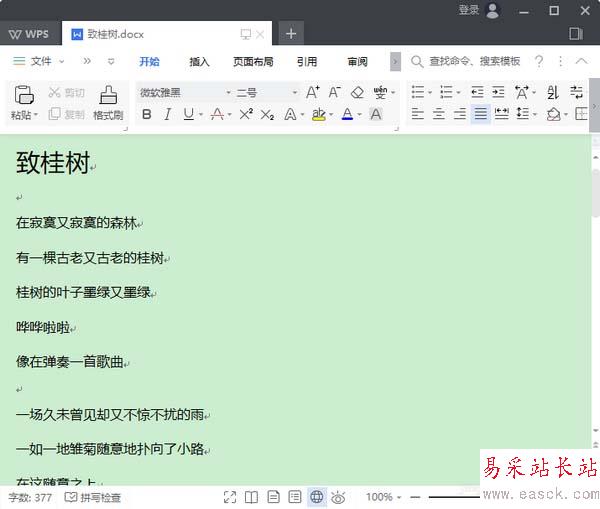The width and height of the screenshot is (600, 509).
Task: Open the font color A swatch
Action: click(347, 115)
